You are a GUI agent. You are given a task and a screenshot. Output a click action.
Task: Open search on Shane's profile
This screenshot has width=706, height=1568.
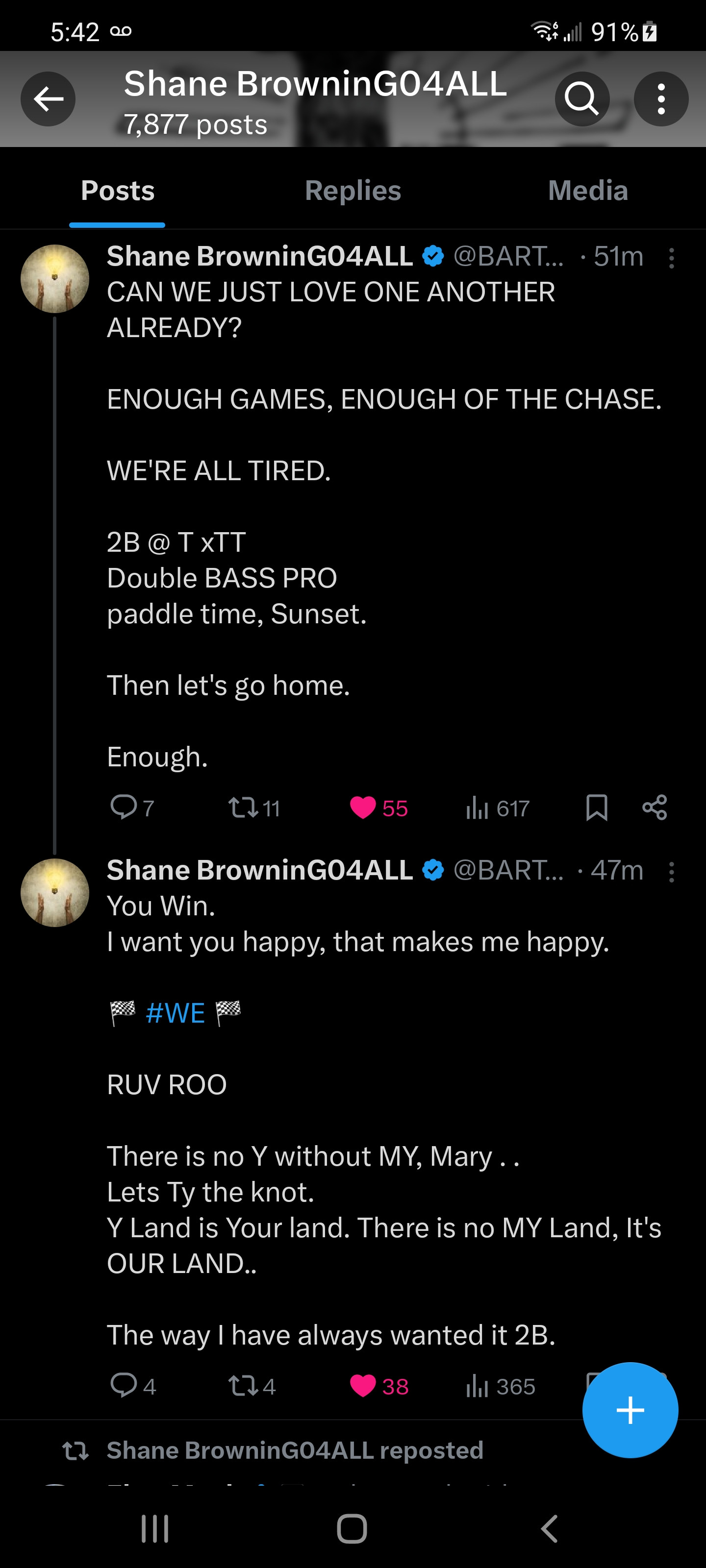(x=582, y=98)
